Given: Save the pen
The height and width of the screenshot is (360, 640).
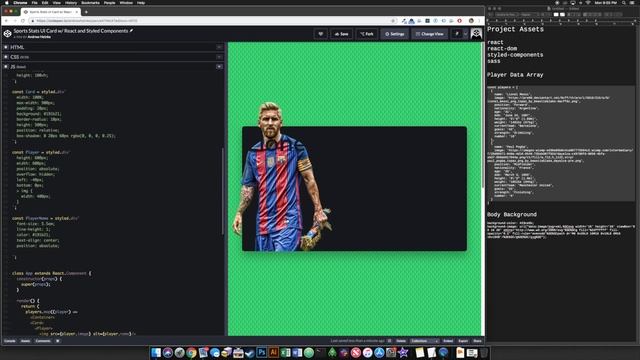Looking at the screenshot, I should [341, 34].
